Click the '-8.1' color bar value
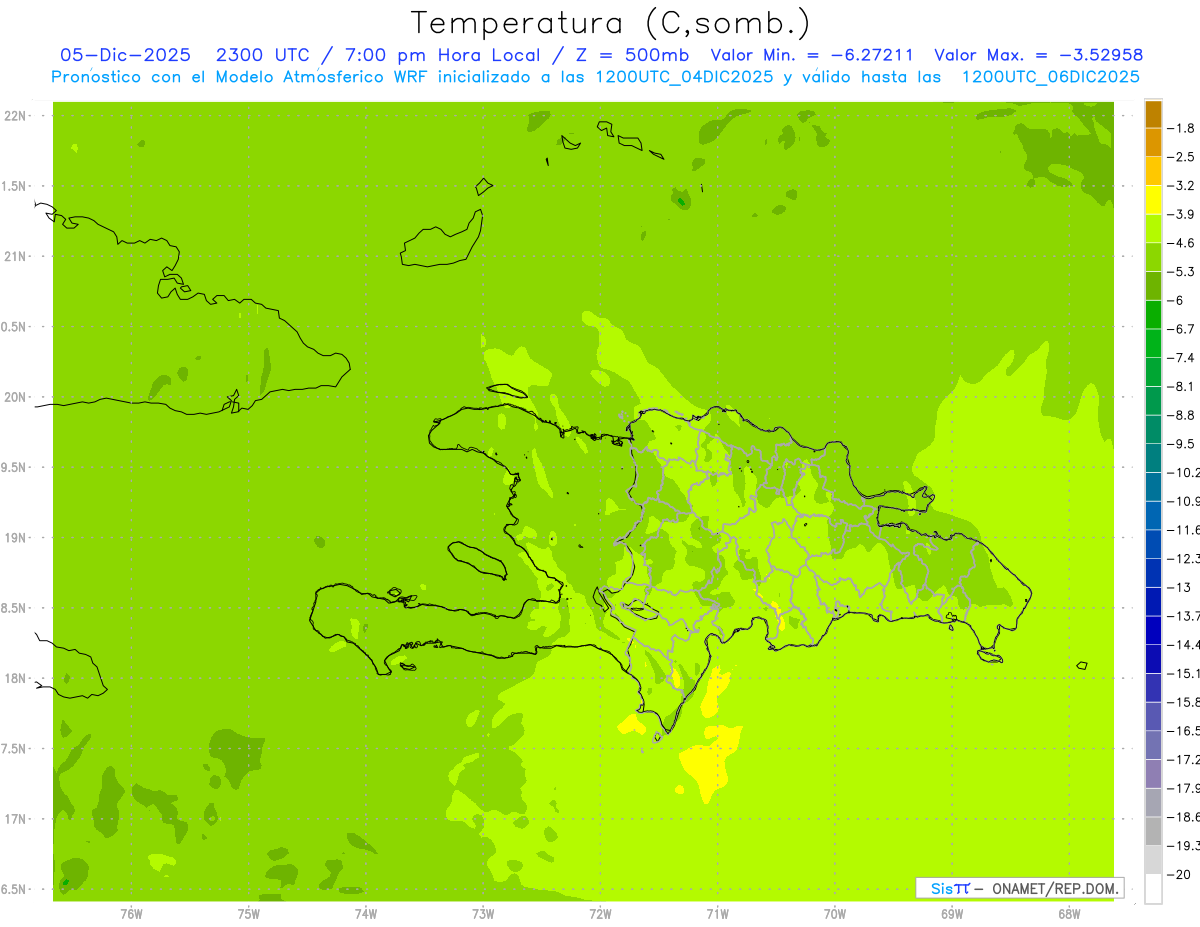The width and height of the screenshot is (1200, 927). tap(1183, 387)
